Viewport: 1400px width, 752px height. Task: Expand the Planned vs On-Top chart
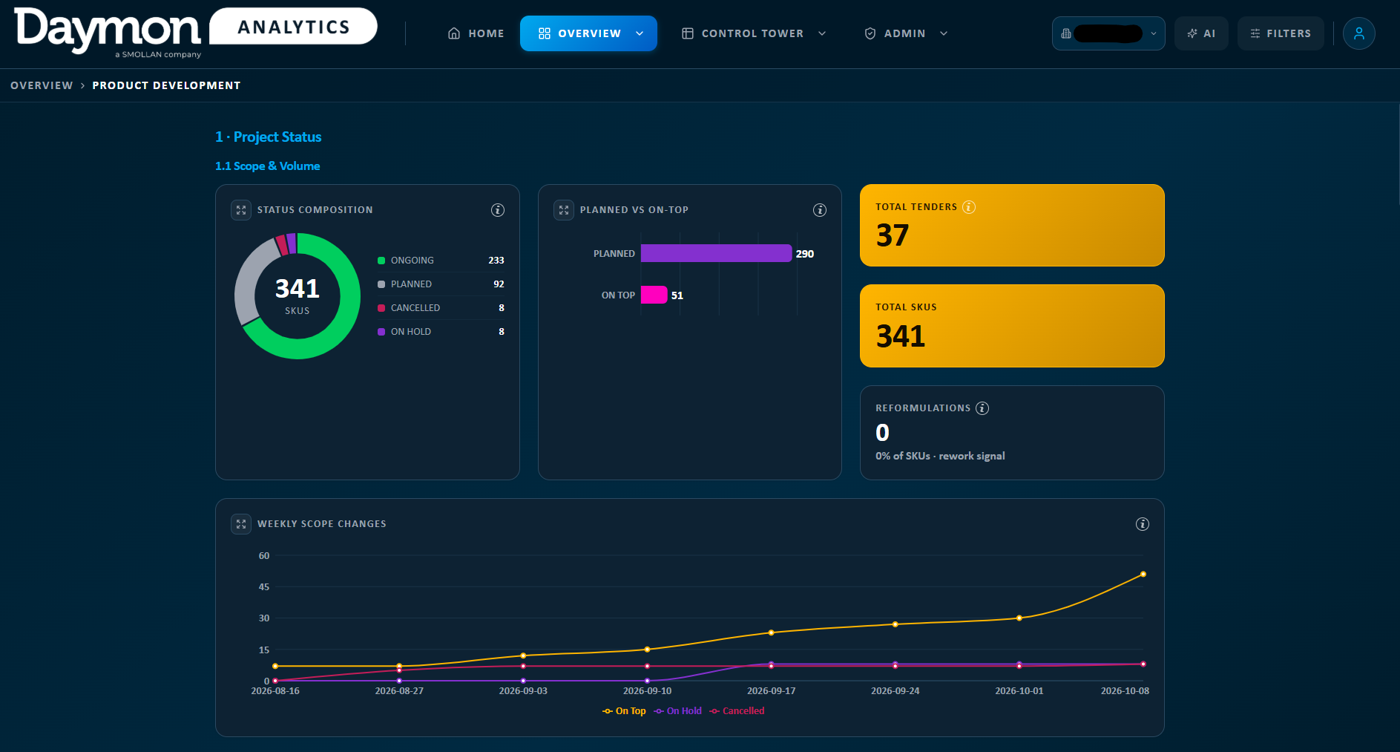pyautogui.click(x=564, y=210)
